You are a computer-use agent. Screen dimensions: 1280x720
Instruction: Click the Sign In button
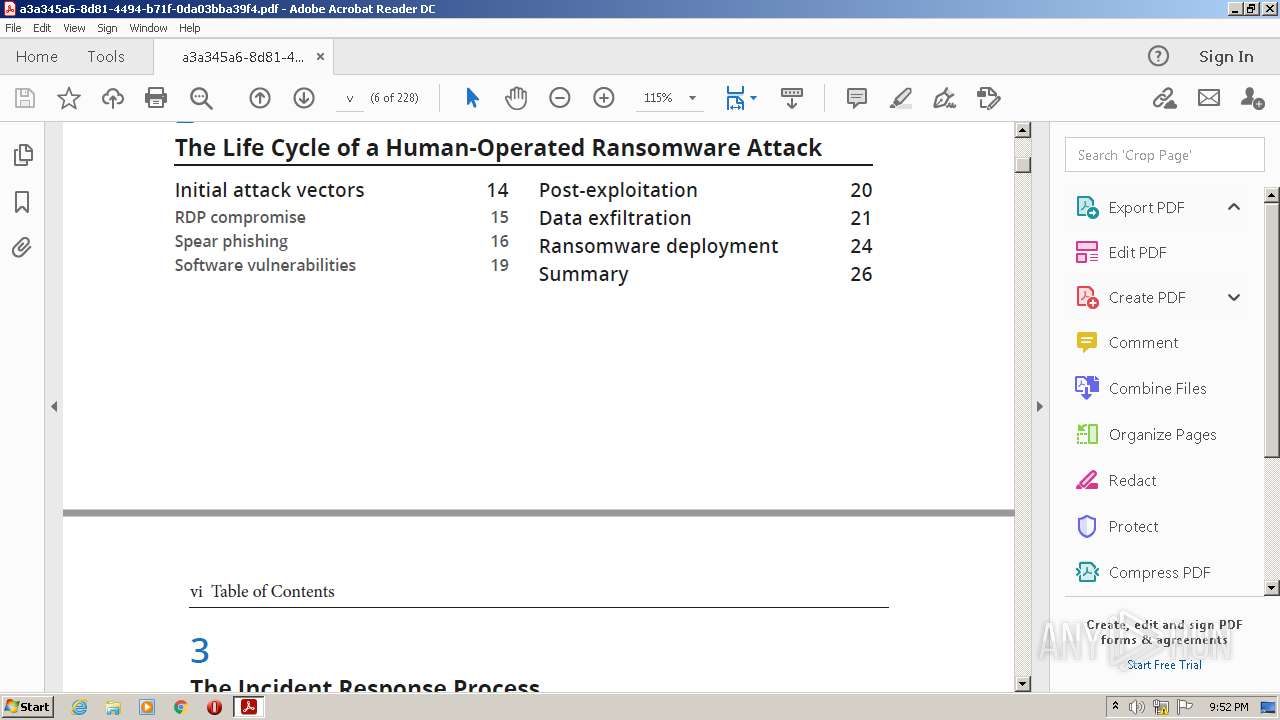point(1226,56)
